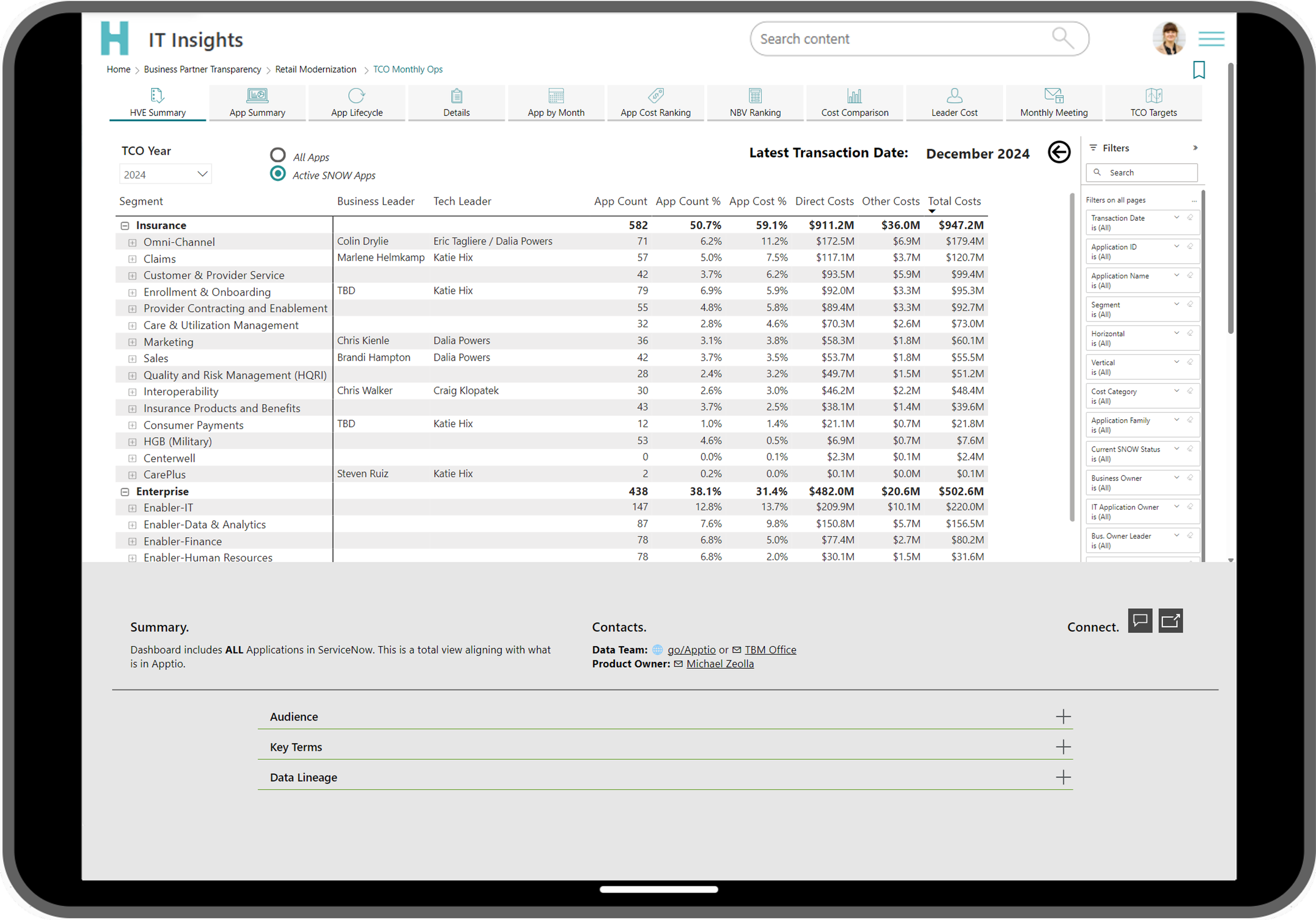
Task: Open the hamburger menu icon
Action: tap(1211, 38)
